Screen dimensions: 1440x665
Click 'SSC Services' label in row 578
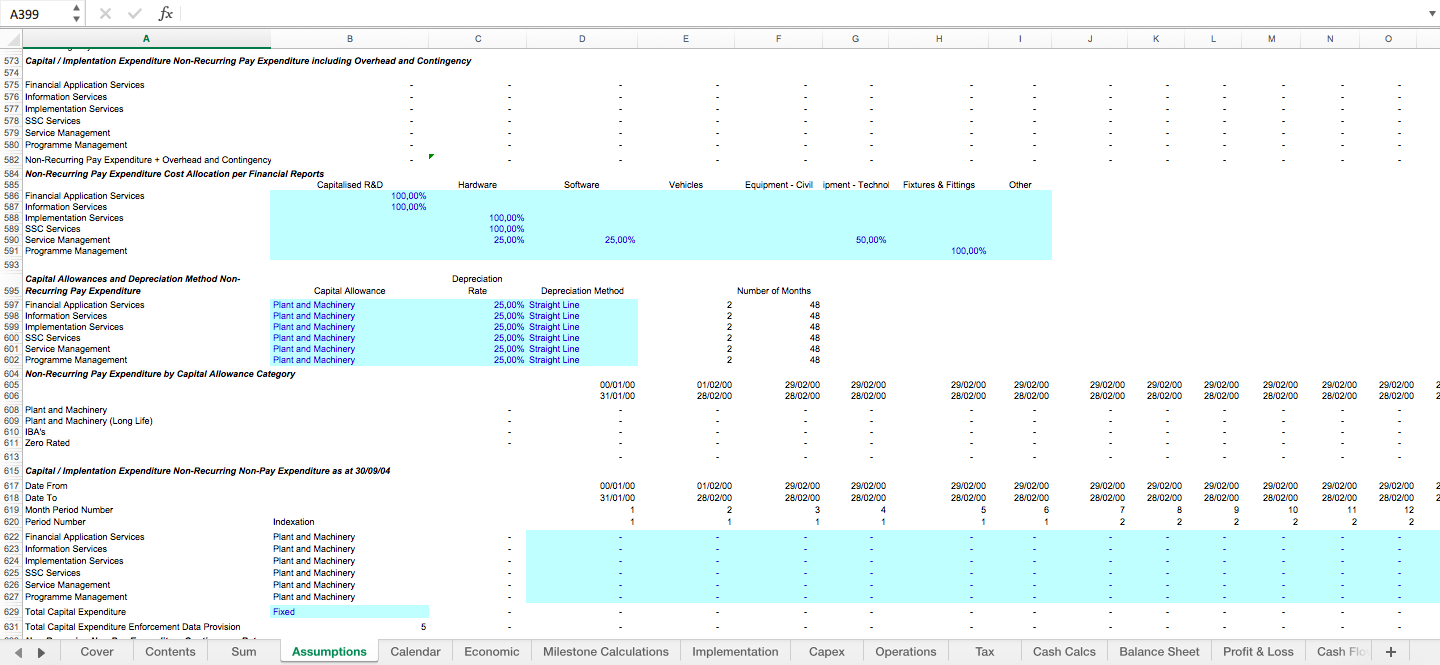click(53, 121)
